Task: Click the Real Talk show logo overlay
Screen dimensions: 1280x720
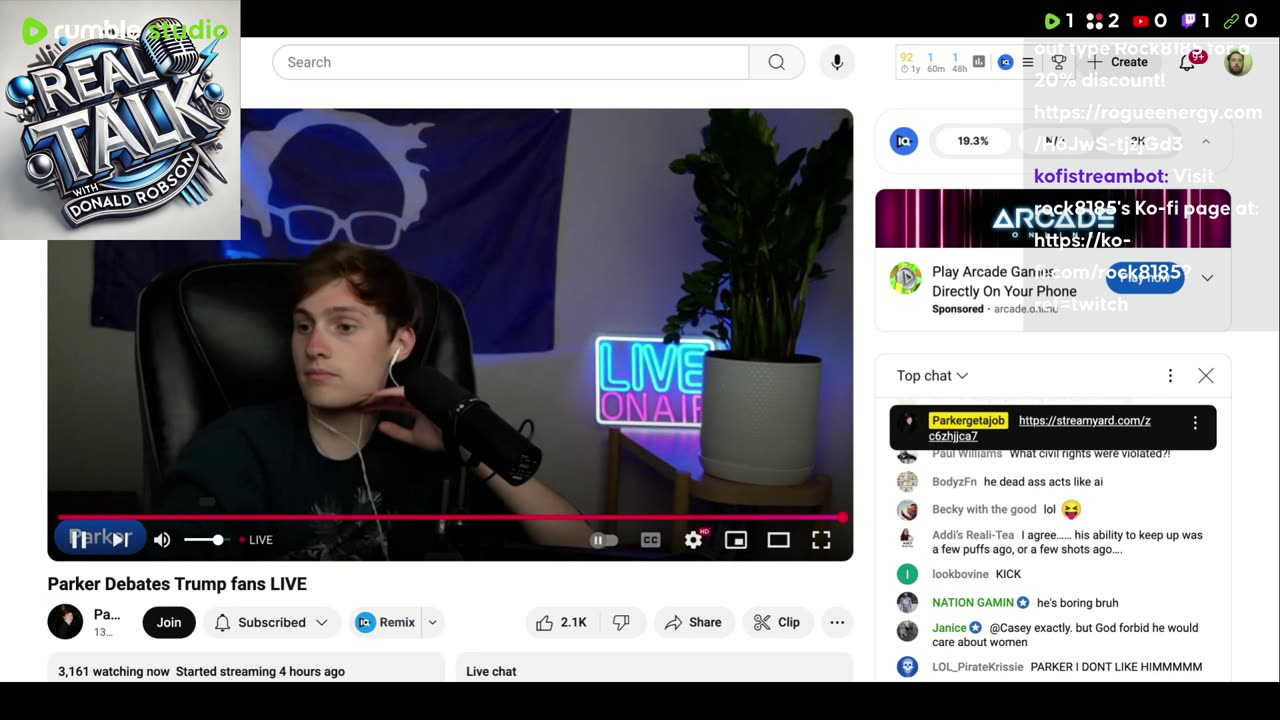Action: point(120,120)
